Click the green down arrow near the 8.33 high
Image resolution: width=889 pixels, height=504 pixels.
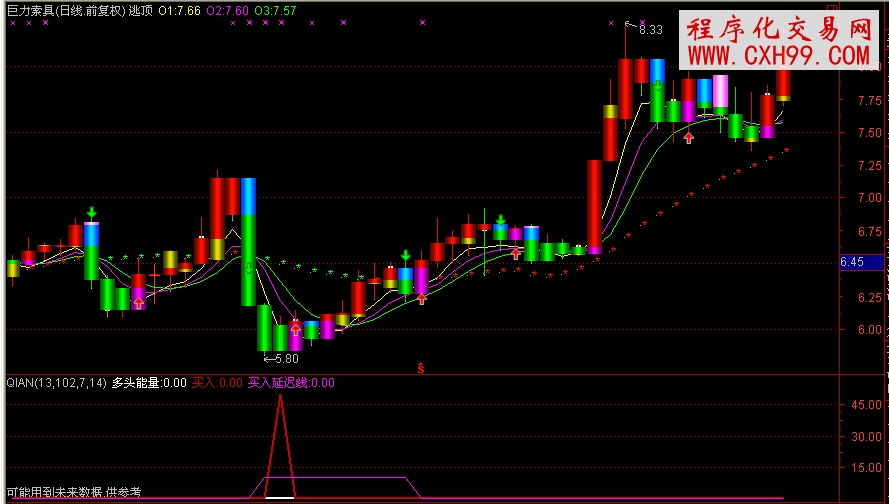coord(658,88)
